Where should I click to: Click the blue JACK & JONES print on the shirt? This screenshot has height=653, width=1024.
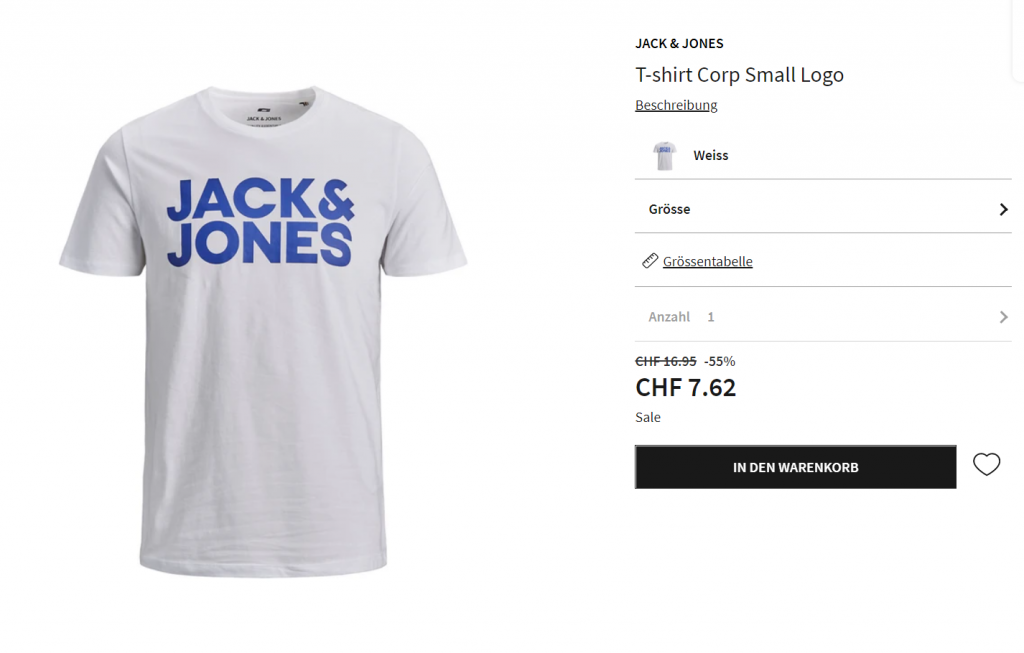coord(261,222)
